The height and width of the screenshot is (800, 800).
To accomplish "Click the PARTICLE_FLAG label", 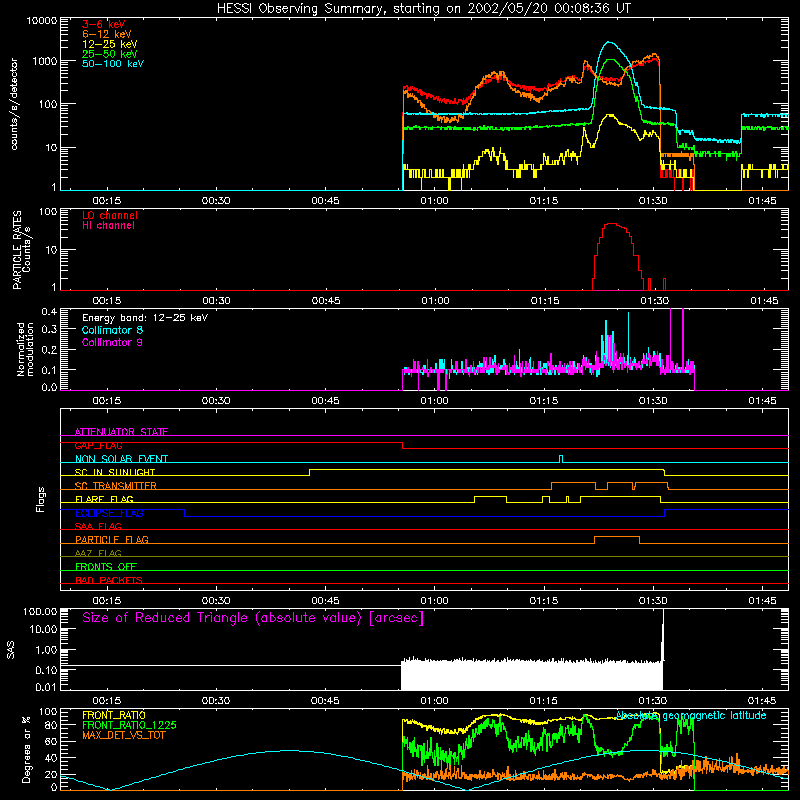I will click(x=112, y=539).
